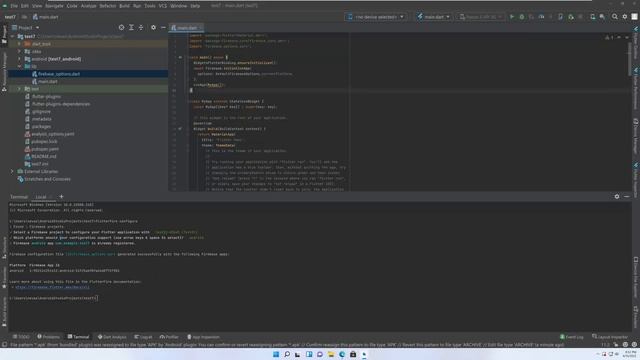Open Windows taskbar search
The height and width of the screenshot is (360, 640).
coord(287,354)
